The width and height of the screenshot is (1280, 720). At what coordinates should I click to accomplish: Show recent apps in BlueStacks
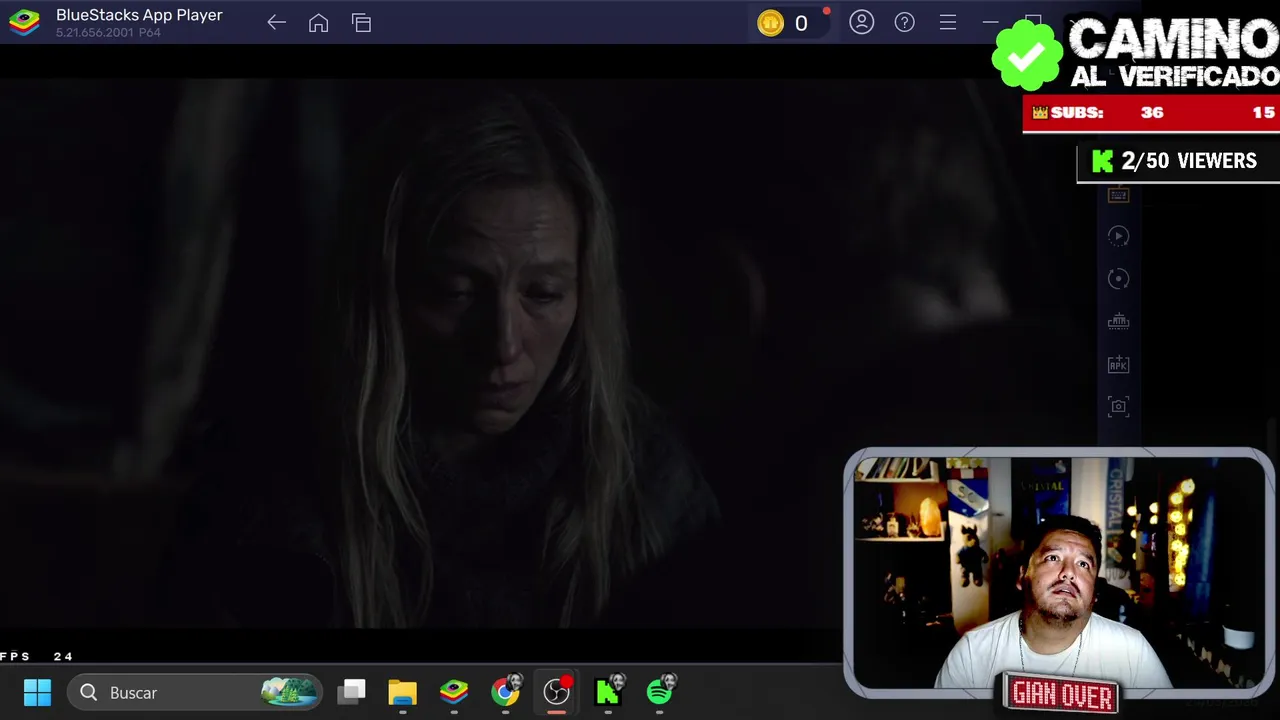point(361,23)
